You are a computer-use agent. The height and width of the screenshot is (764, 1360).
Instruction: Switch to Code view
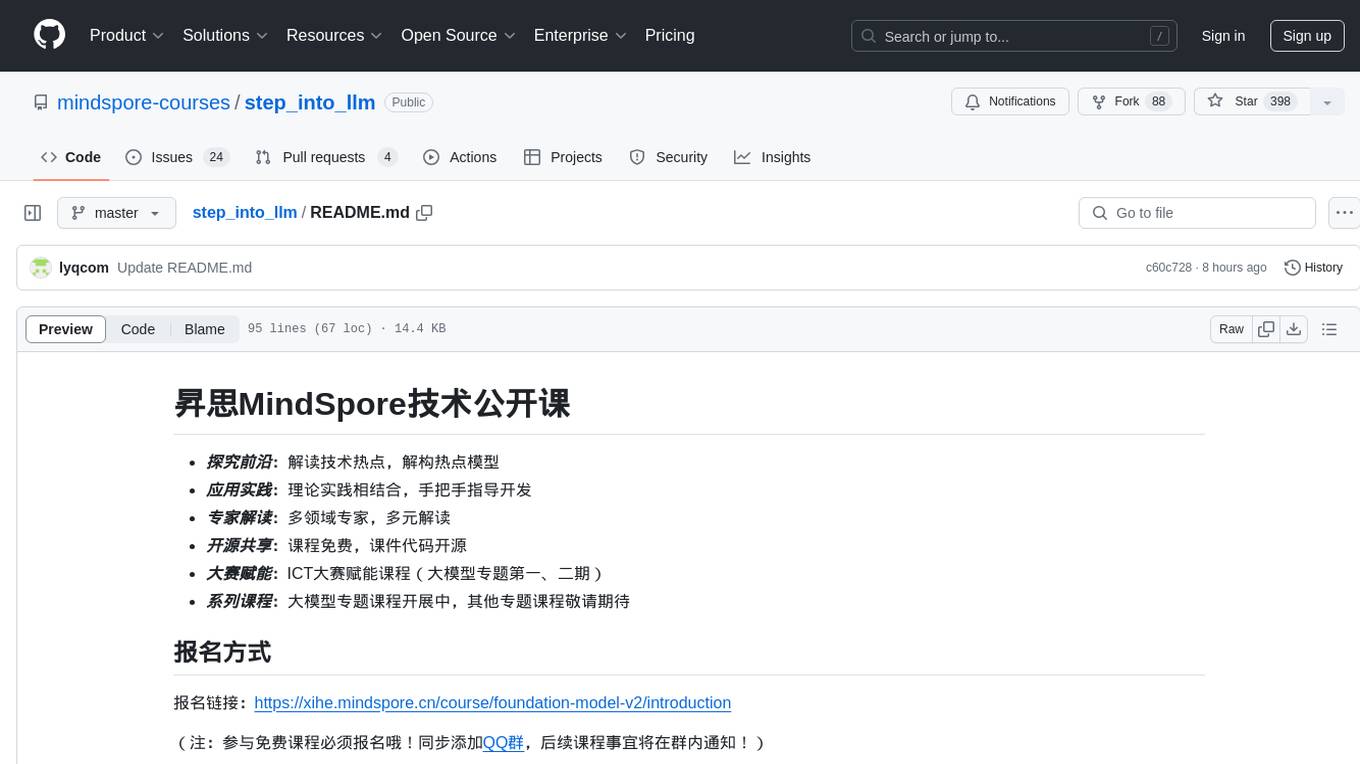(138, 329)
